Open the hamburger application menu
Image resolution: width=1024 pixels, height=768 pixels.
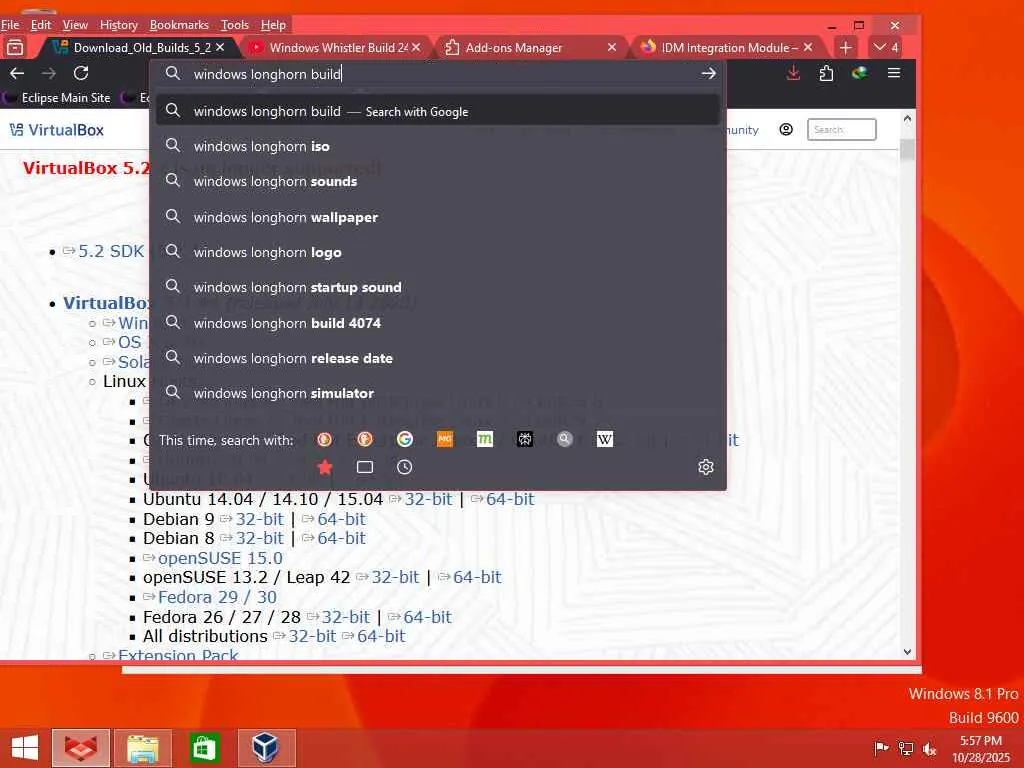click(x=894, y=73)
